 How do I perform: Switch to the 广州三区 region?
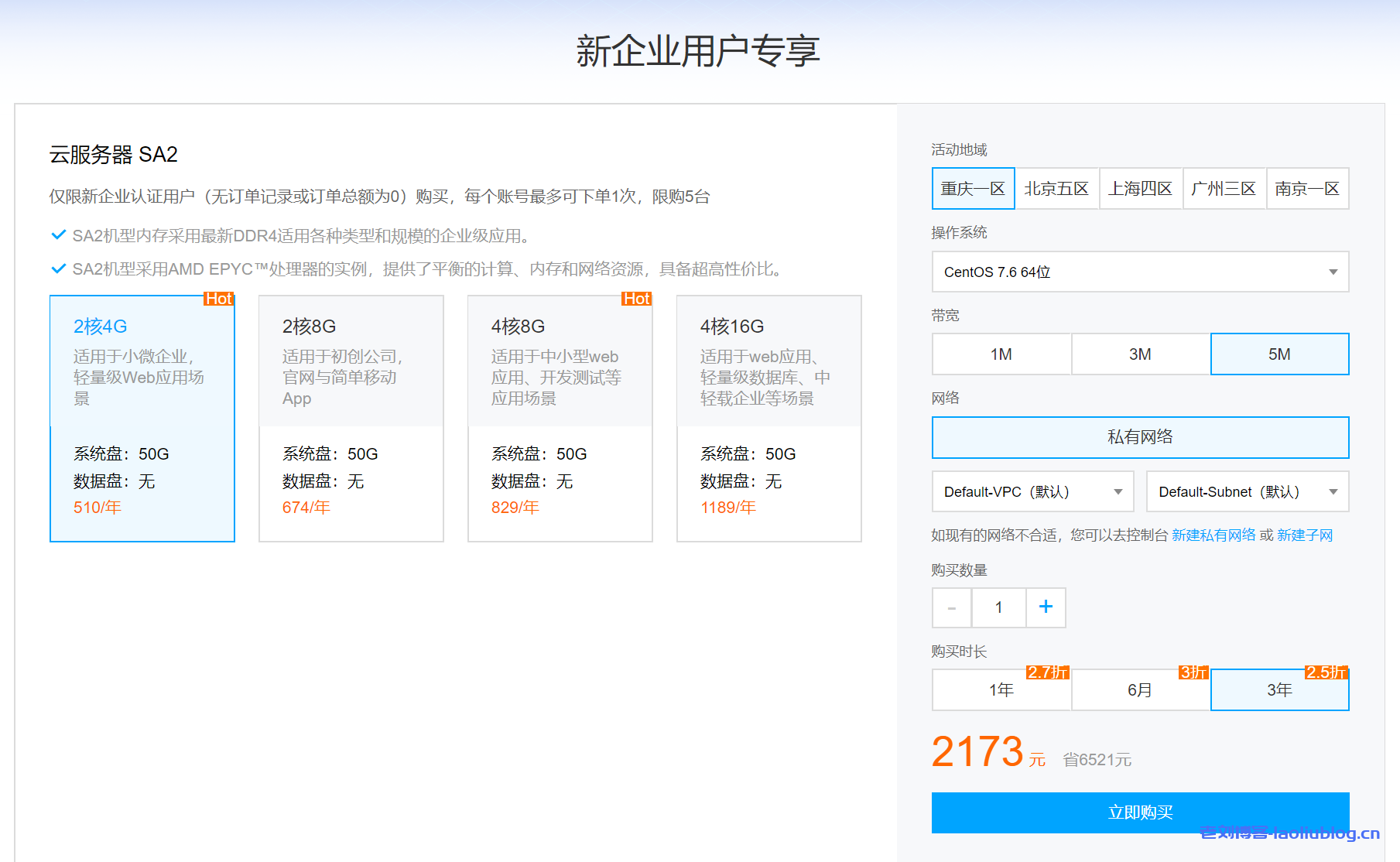point(1224,188)
